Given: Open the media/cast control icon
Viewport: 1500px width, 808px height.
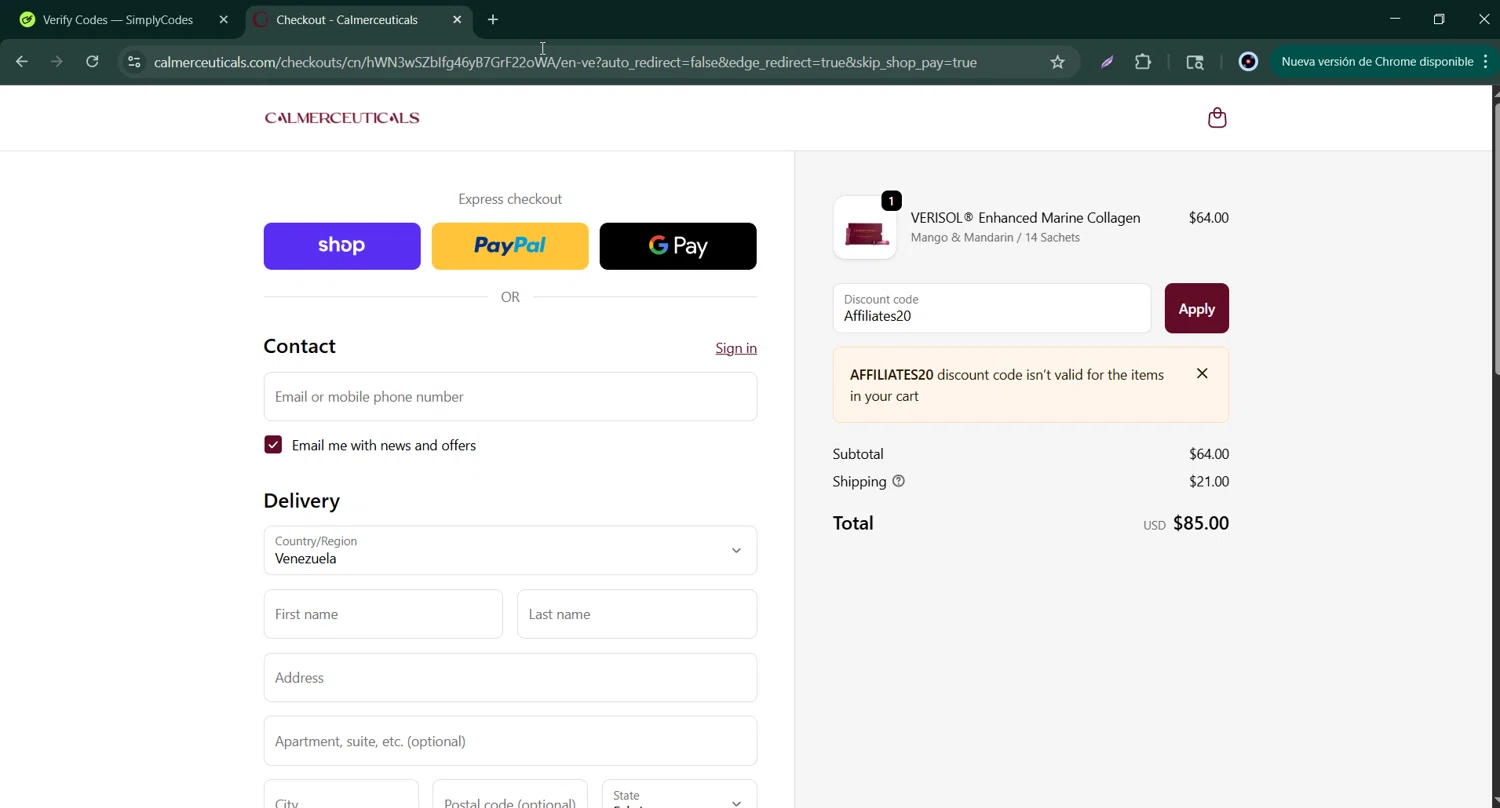Looking at the screenshot, I should (x=1195, y=62).
